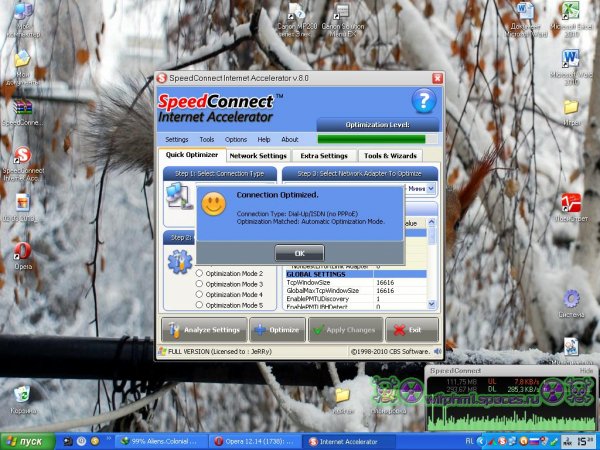Open the Windows Start button

27,442
